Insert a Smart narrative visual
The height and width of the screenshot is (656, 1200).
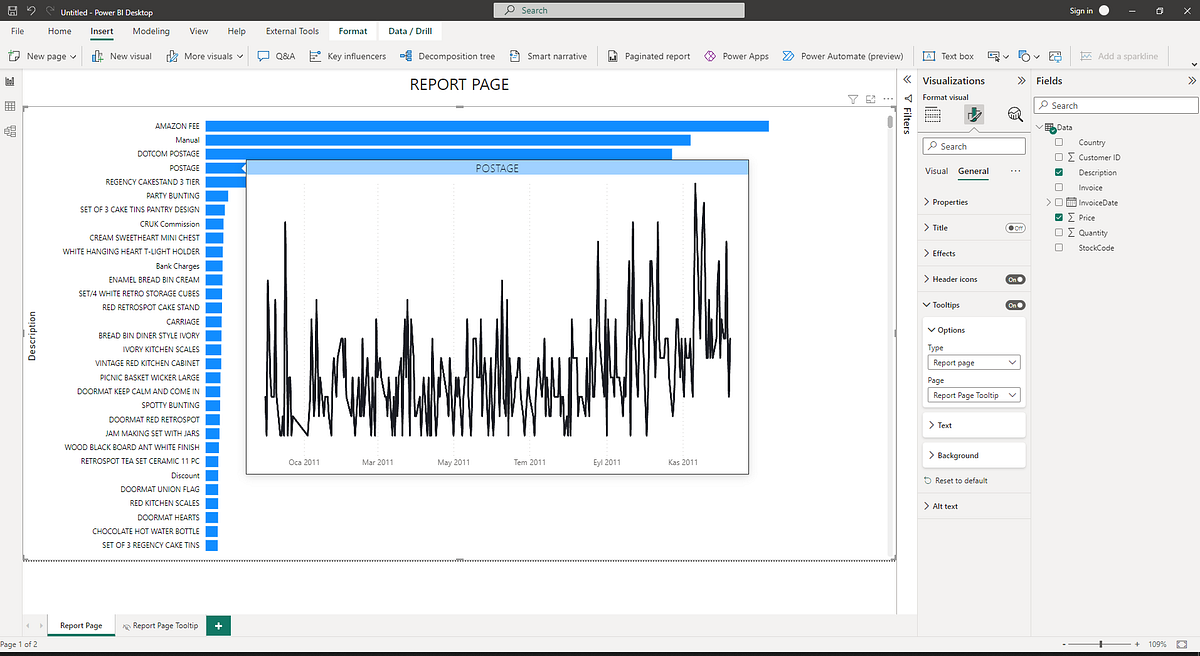click(548, 56)
